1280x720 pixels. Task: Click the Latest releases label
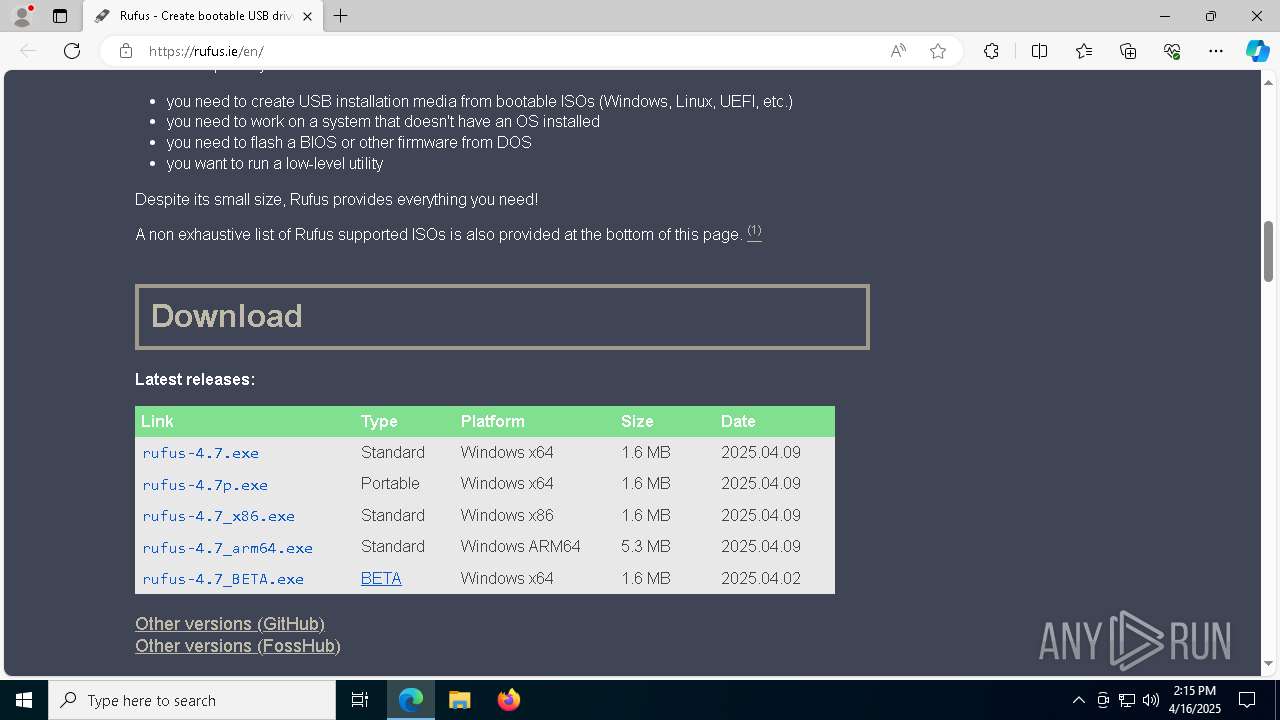click(195, 380)
